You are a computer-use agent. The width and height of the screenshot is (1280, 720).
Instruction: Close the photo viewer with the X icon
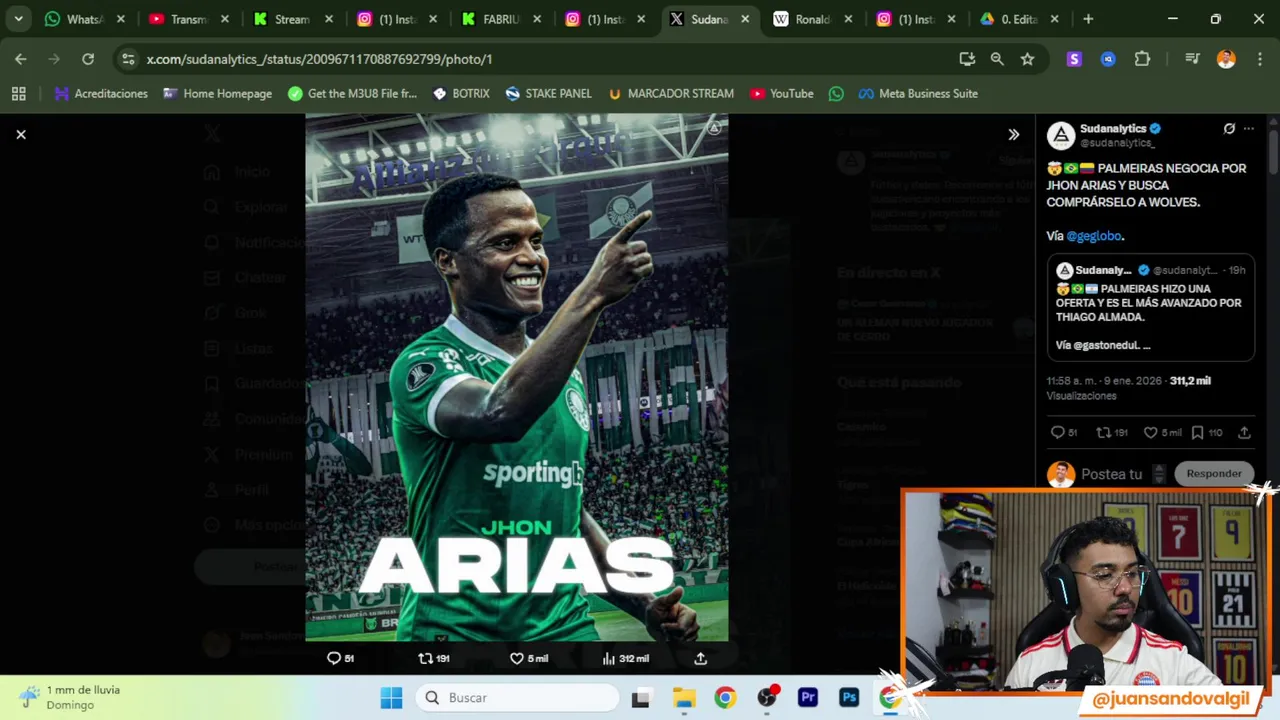[20, 134]
